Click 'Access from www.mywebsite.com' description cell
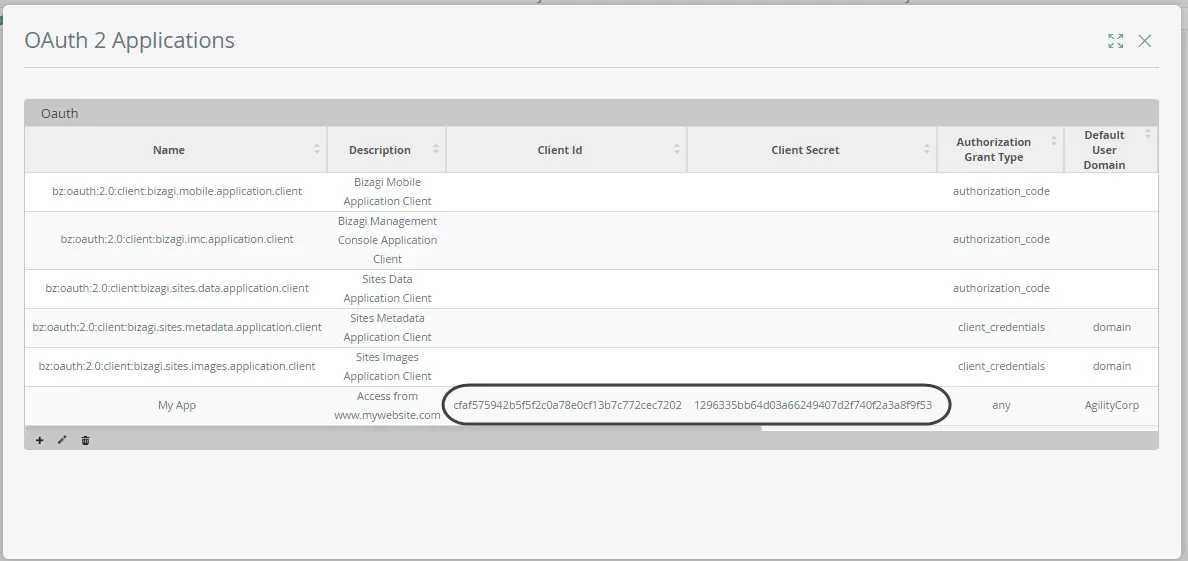The image size is (1188, 561). [x=387, y=406]
